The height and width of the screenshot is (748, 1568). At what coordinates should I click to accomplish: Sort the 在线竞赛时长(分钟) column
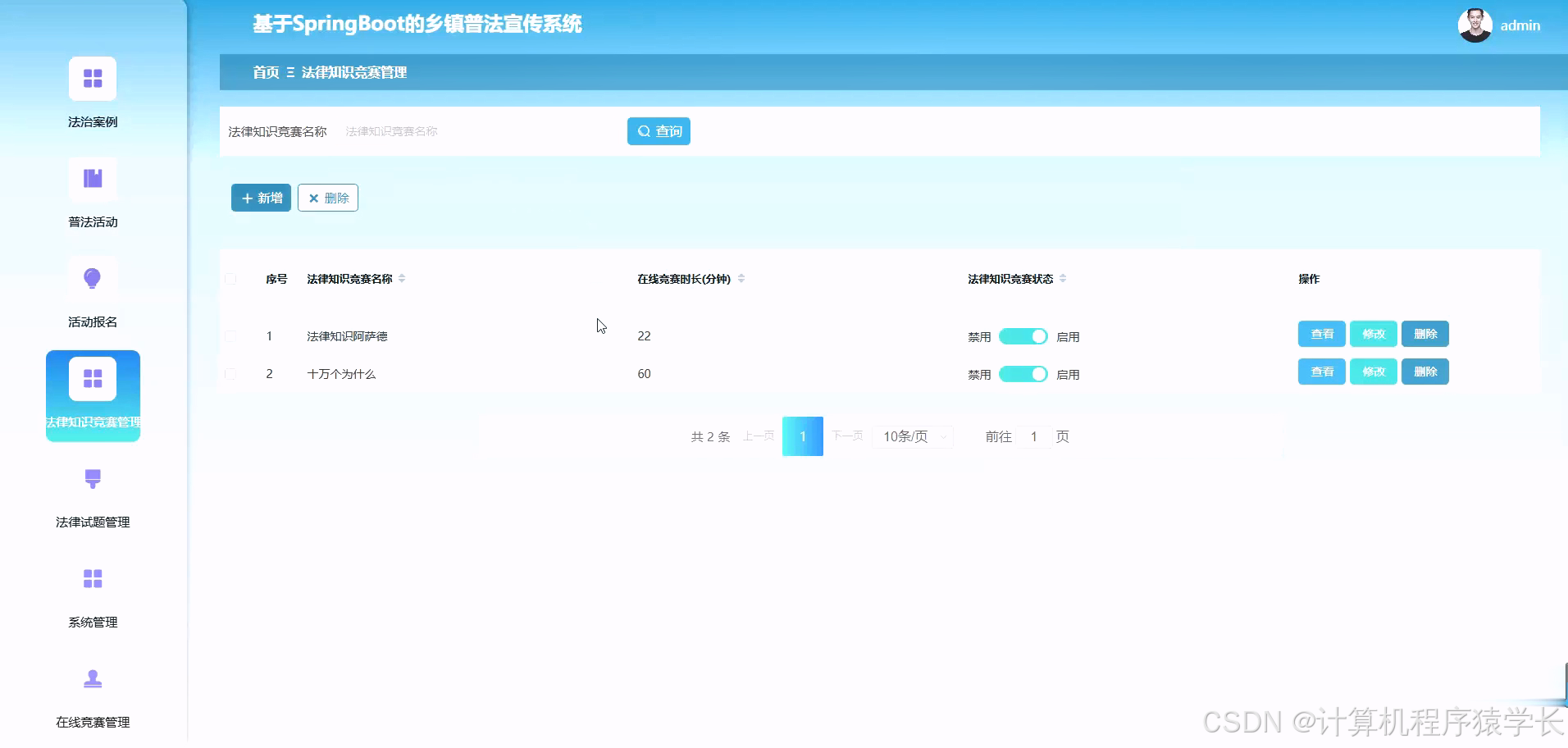[x=741, y=278]
